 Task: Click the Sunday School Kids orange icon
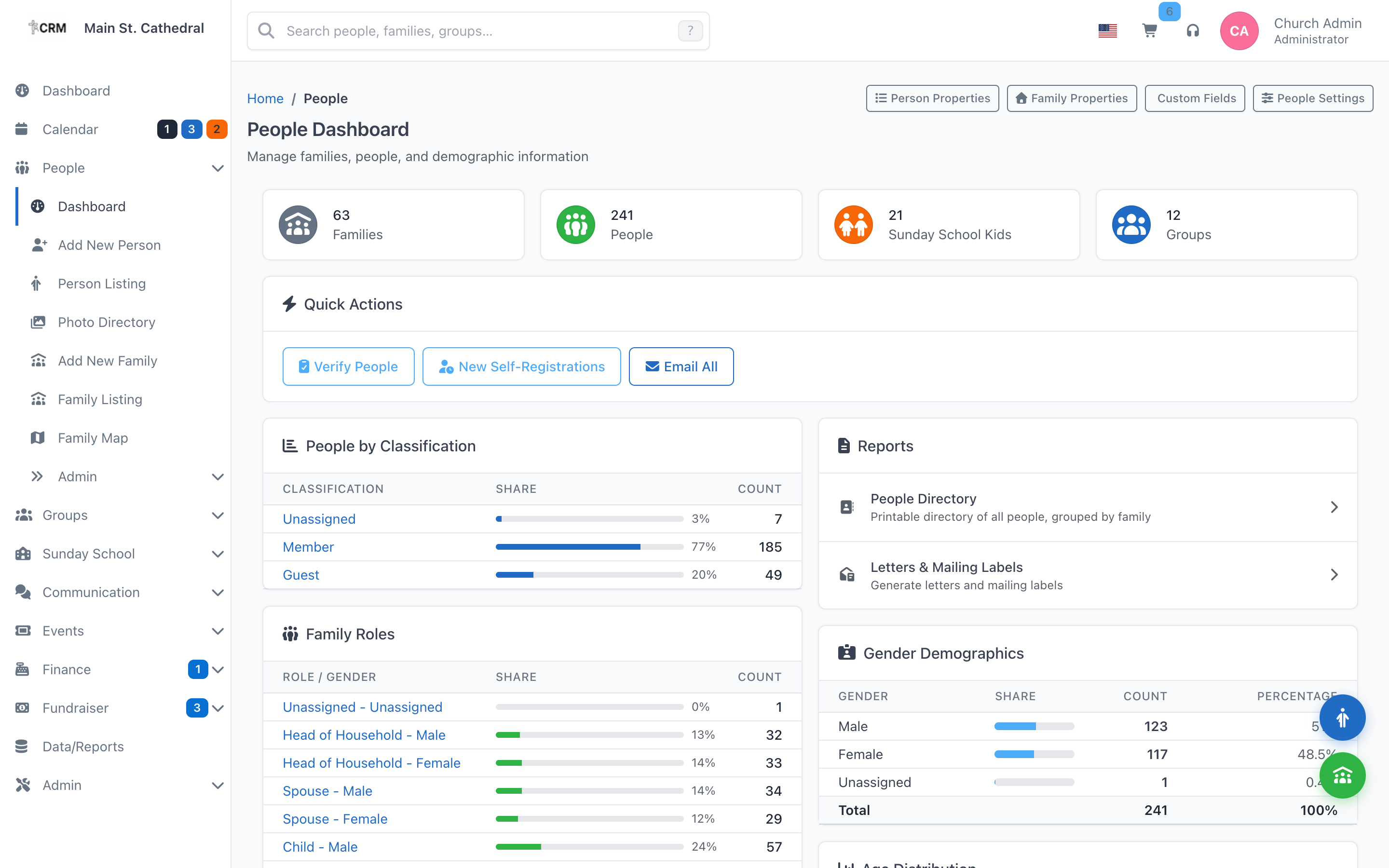(854, 224)
